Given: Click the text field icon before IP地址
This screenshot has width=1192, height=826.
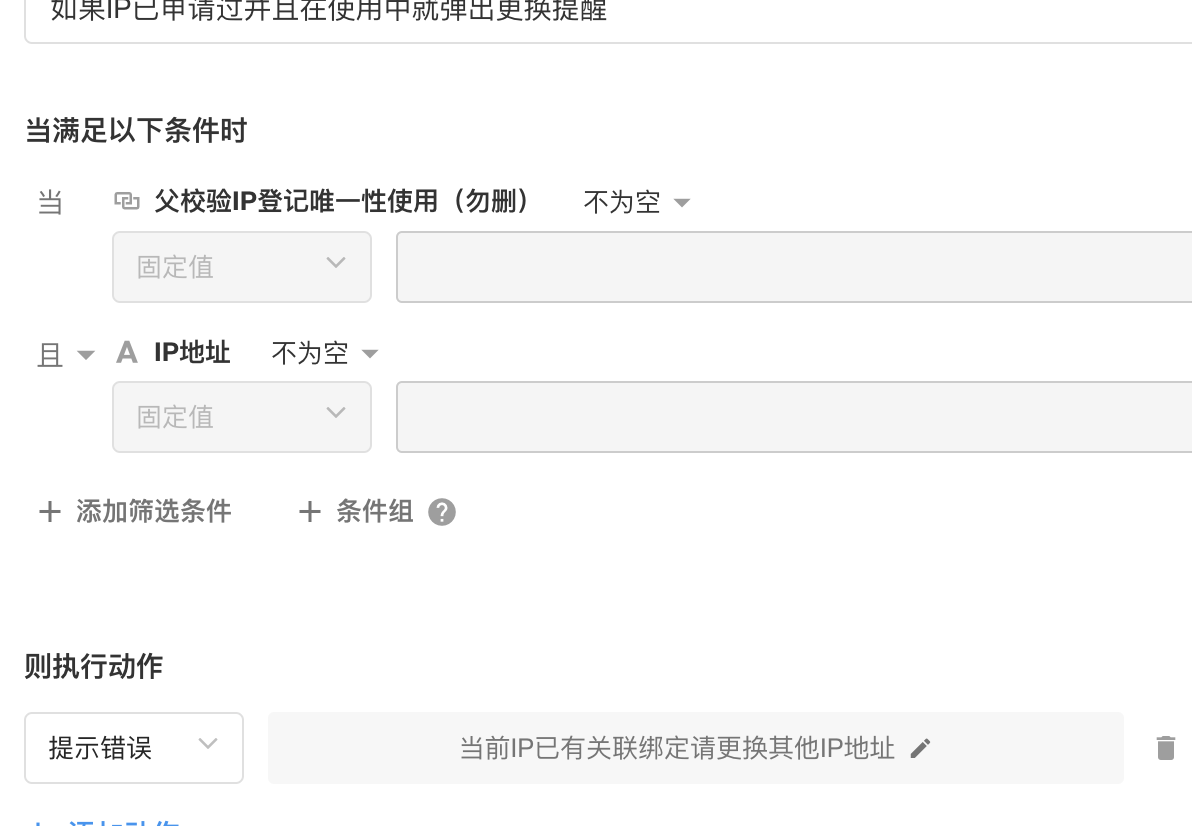Looking at the screenshot, I should coord(127,352).
